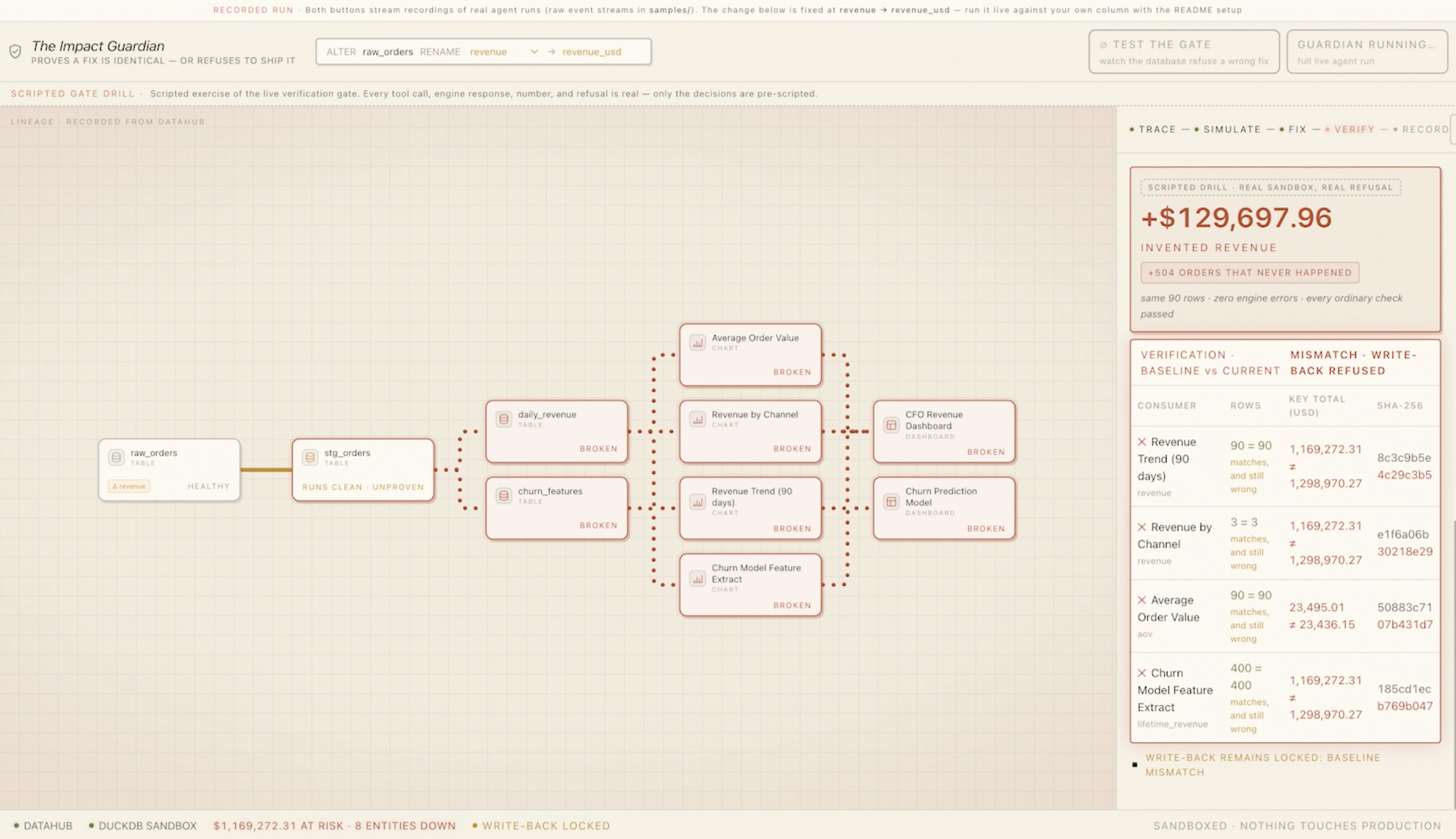Click the DuckDB Sandbox status indicator

click(x=143, y=826)
